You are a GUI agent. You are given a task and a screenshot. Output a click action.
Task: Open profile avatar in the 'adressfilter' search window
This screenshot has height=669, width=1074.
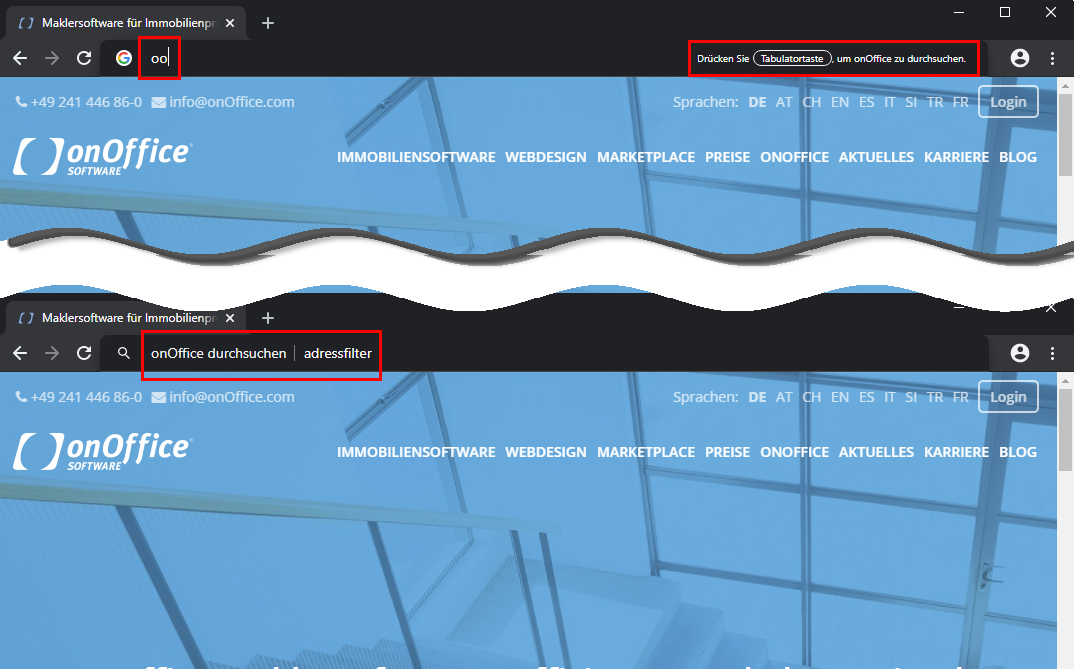pyautogui.click(x=1020, y=353)
